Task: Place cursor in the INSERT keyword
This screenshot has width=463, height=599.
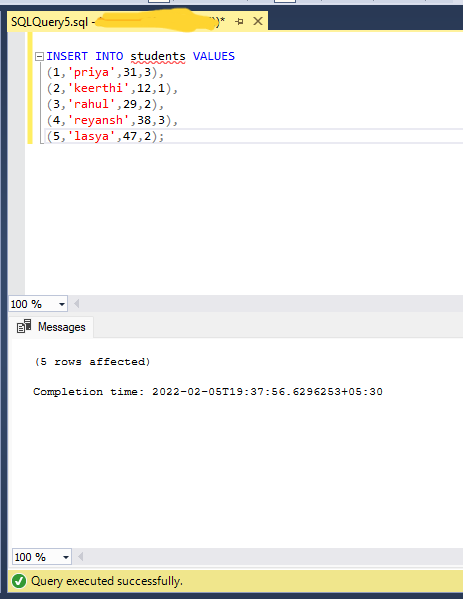Action: (x=67, y=56)
